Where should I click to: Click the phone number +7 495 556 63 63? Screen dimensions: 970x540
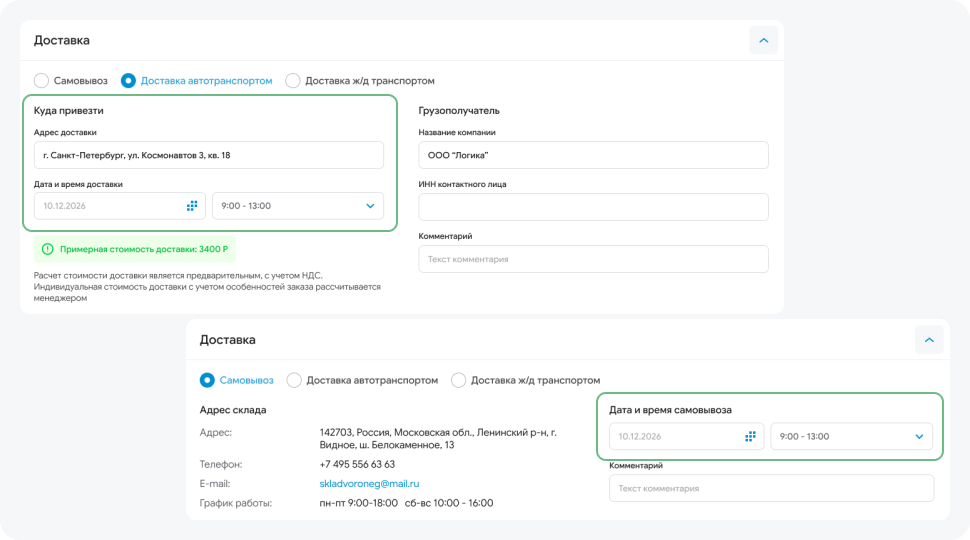tap(357, 465)
